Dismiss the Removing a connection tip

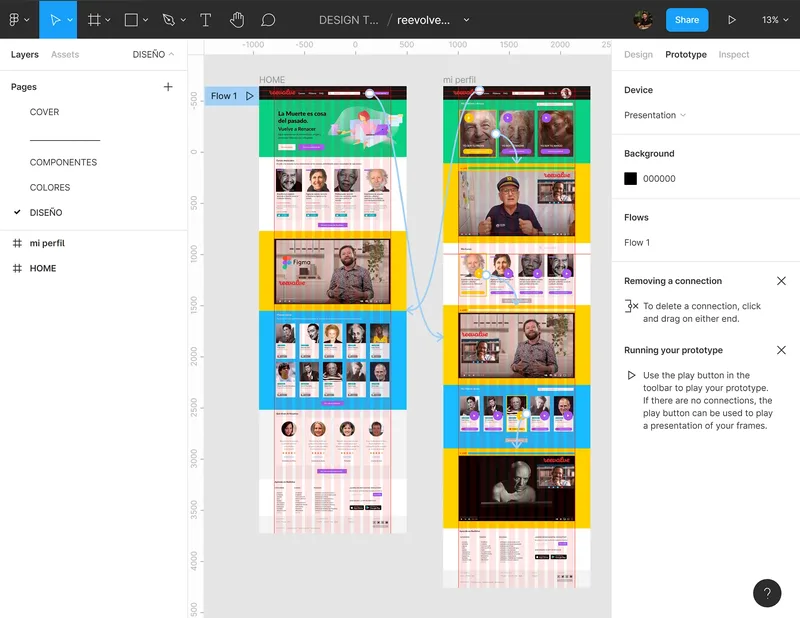(x=781, y=281)
